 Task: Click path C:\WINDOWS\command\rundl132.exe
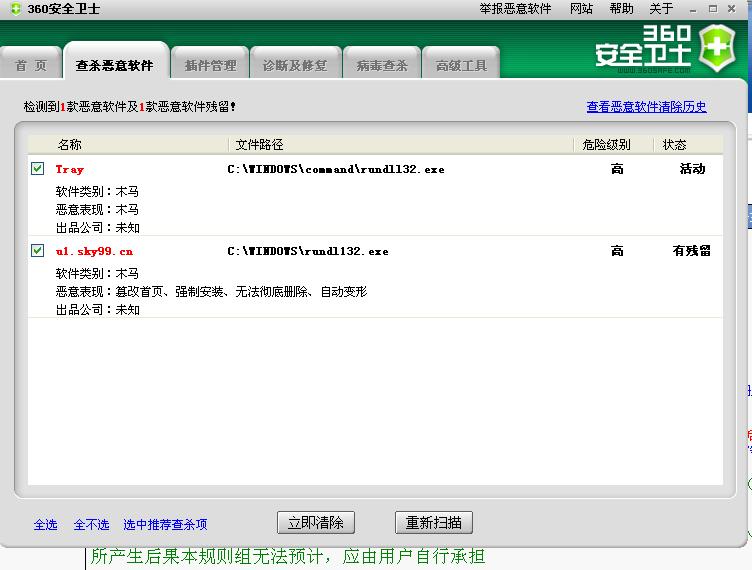(336, 169)
